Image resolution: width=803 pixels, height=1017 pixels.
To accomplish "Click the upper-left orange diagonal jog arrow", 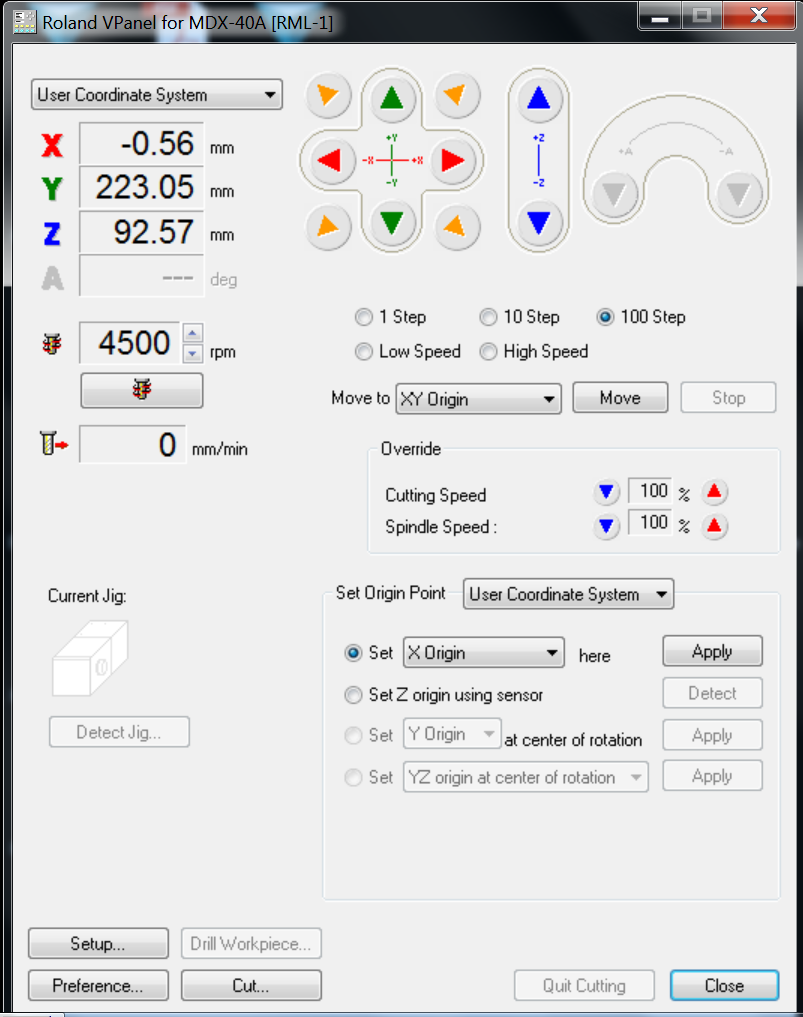I will pos(328,96).
